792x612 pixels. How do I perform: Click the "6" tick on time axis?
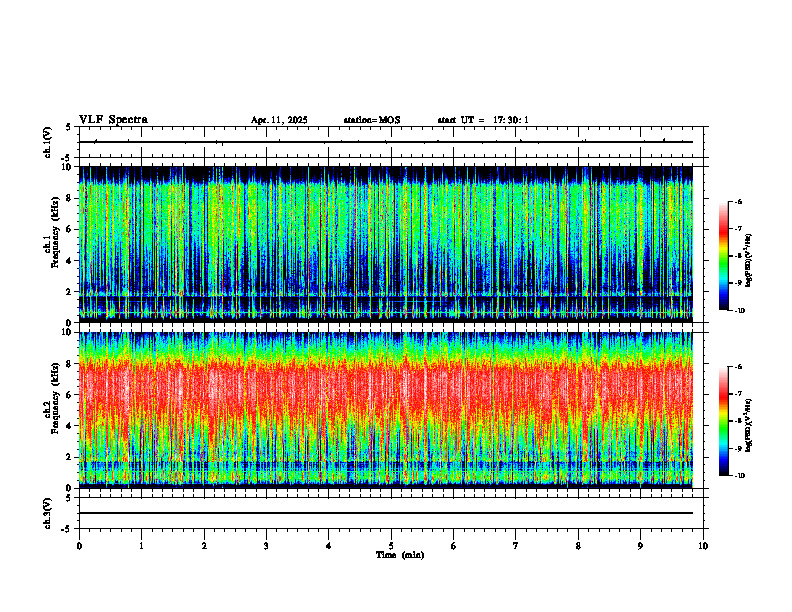pos(454,546)
